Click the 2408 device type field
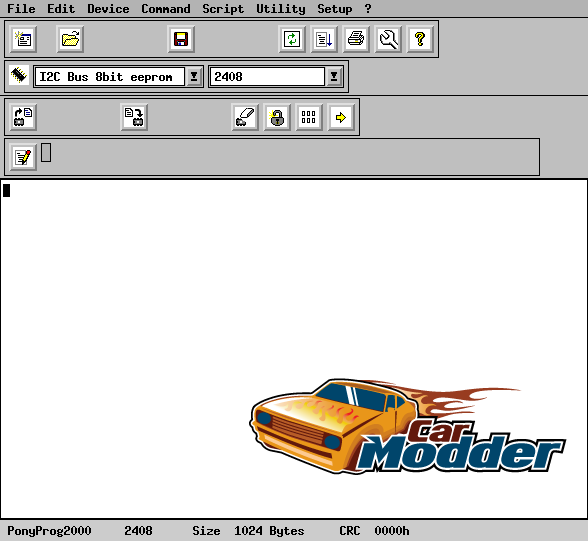 (267, 77)
